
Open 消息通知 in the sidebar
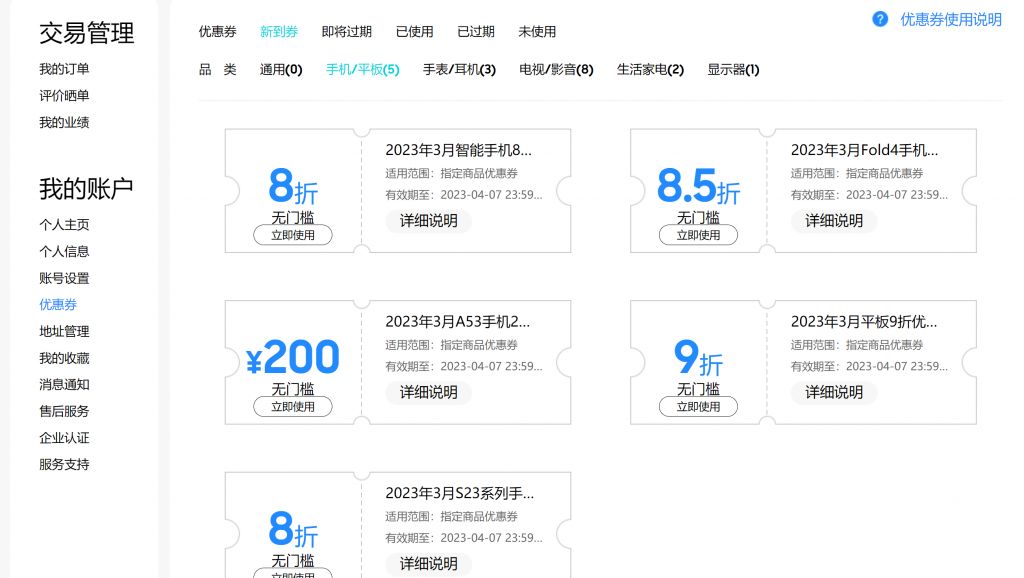click(63, 384)
